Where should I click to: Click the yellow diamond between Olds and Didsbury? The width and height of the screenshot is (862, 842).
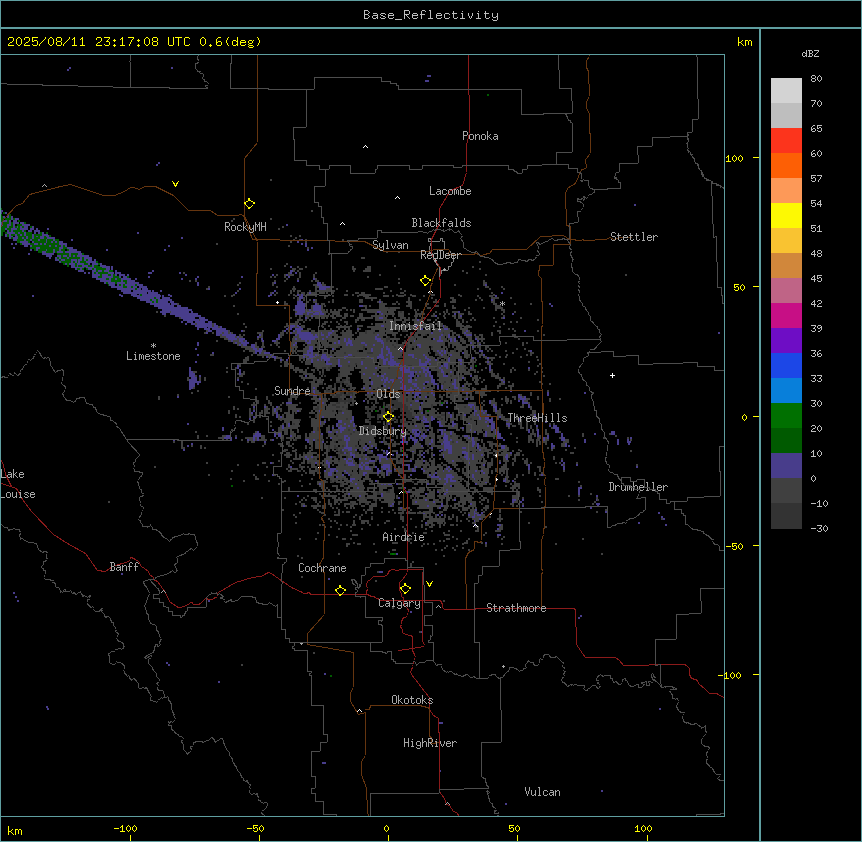pyautogui.click(x=389, y=417)
